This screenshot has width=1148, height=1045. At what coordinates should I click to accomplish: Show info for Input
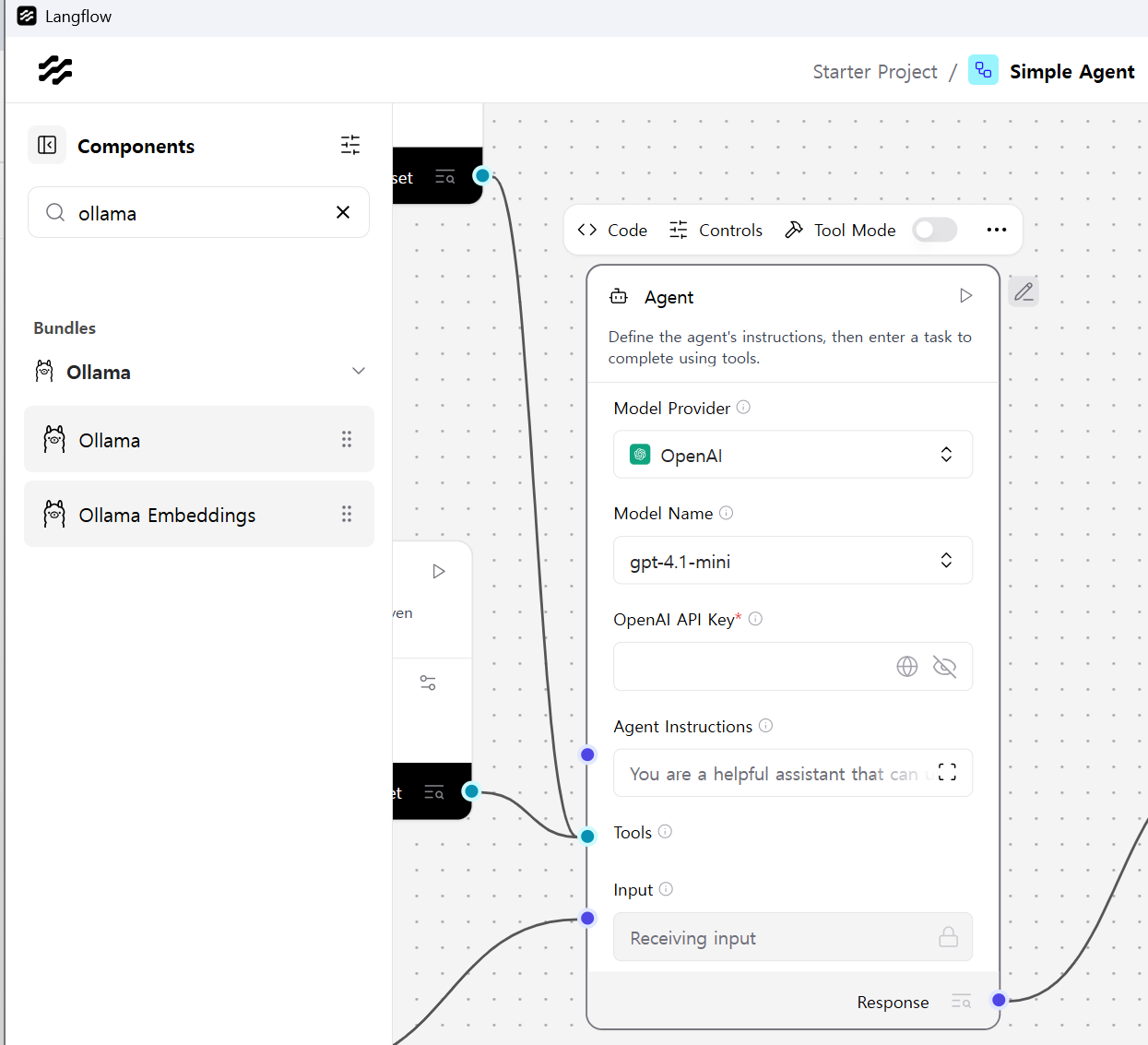click(x=666, y=889)
